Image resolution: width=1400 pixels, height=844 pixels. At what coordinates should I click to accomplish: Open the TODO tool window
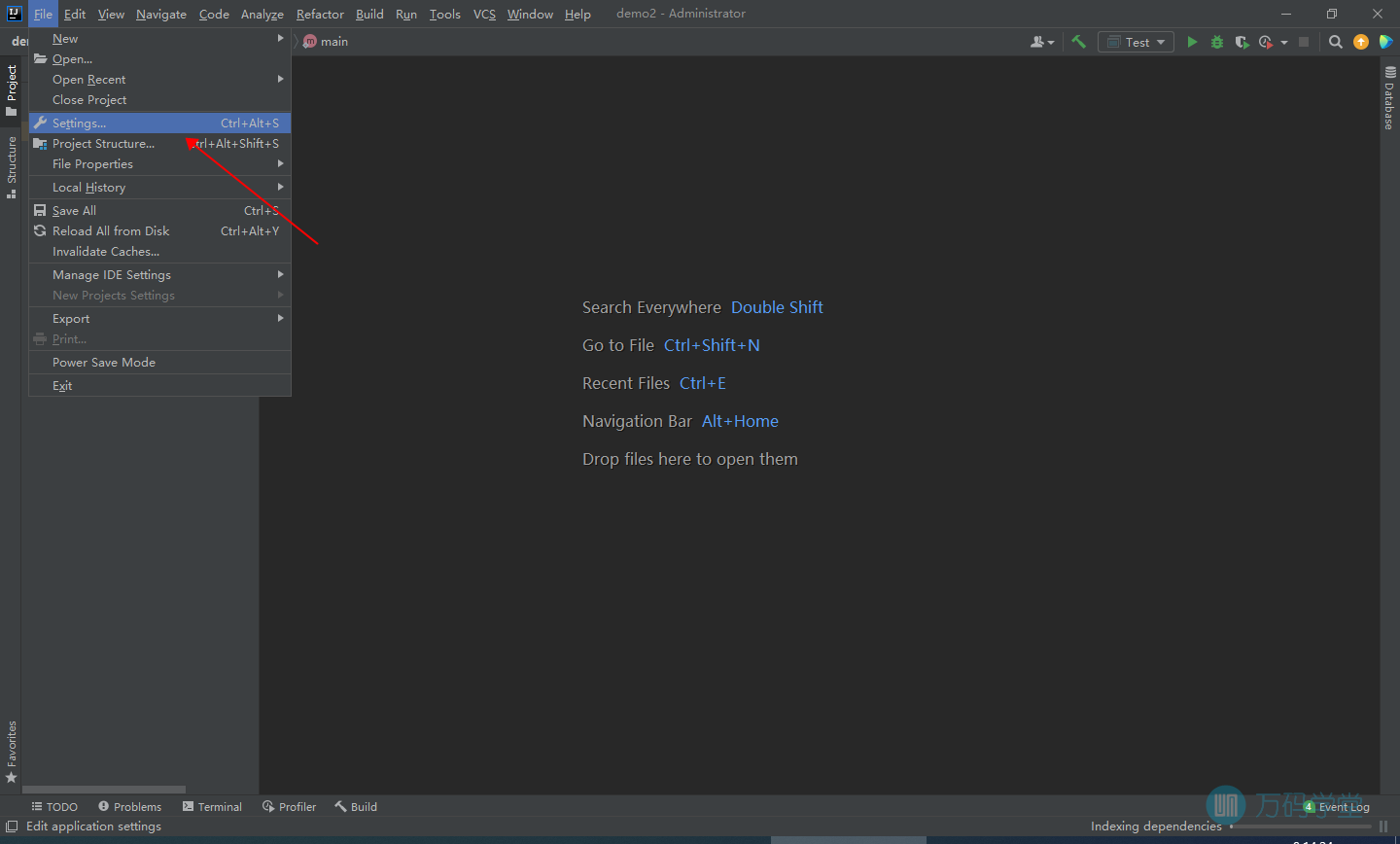click(54, 807)
